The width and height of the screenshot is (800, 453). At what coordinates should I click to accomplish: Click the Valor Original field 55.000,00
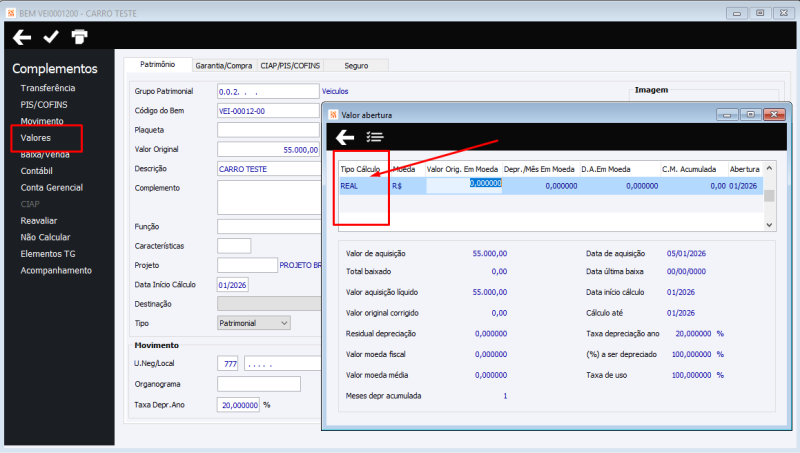(x=268, y=149)
